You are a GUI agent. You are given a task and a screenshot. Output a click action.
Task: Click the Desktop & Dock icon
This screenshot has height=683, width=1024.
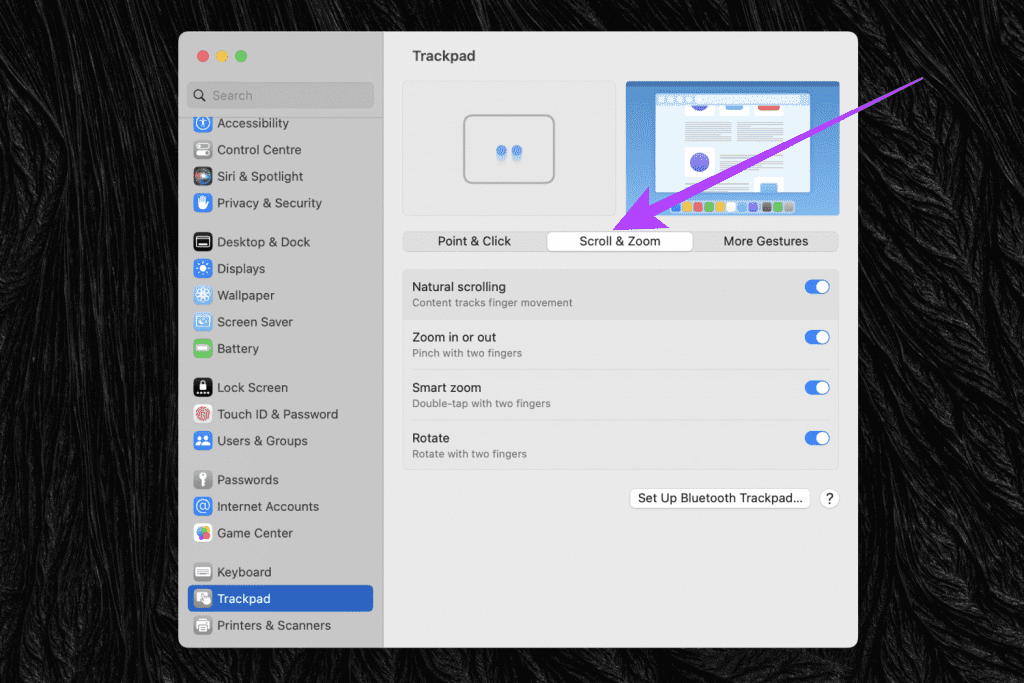[x=202, y=242]
